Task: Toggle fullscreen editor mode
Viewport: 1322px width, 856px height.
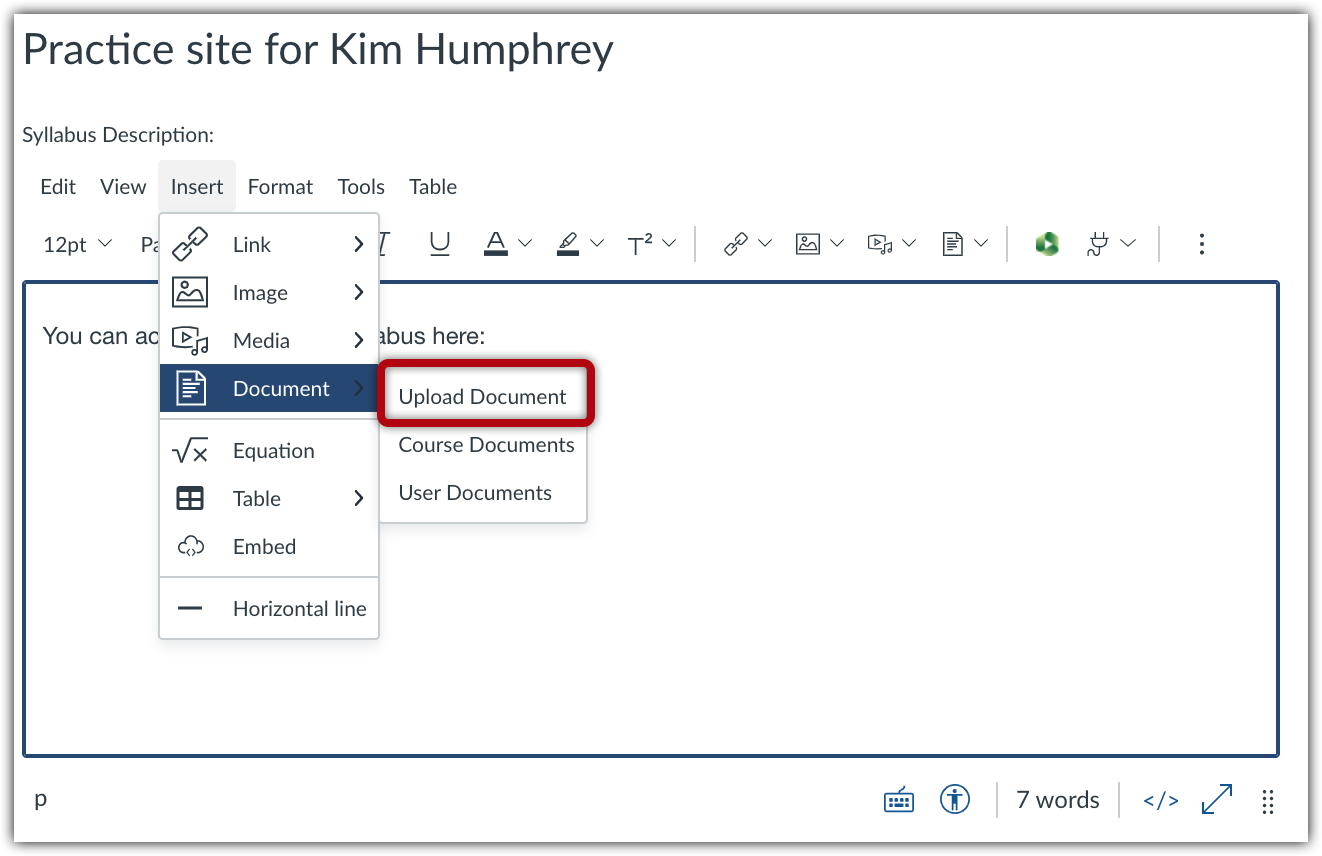Action: 1216,800
